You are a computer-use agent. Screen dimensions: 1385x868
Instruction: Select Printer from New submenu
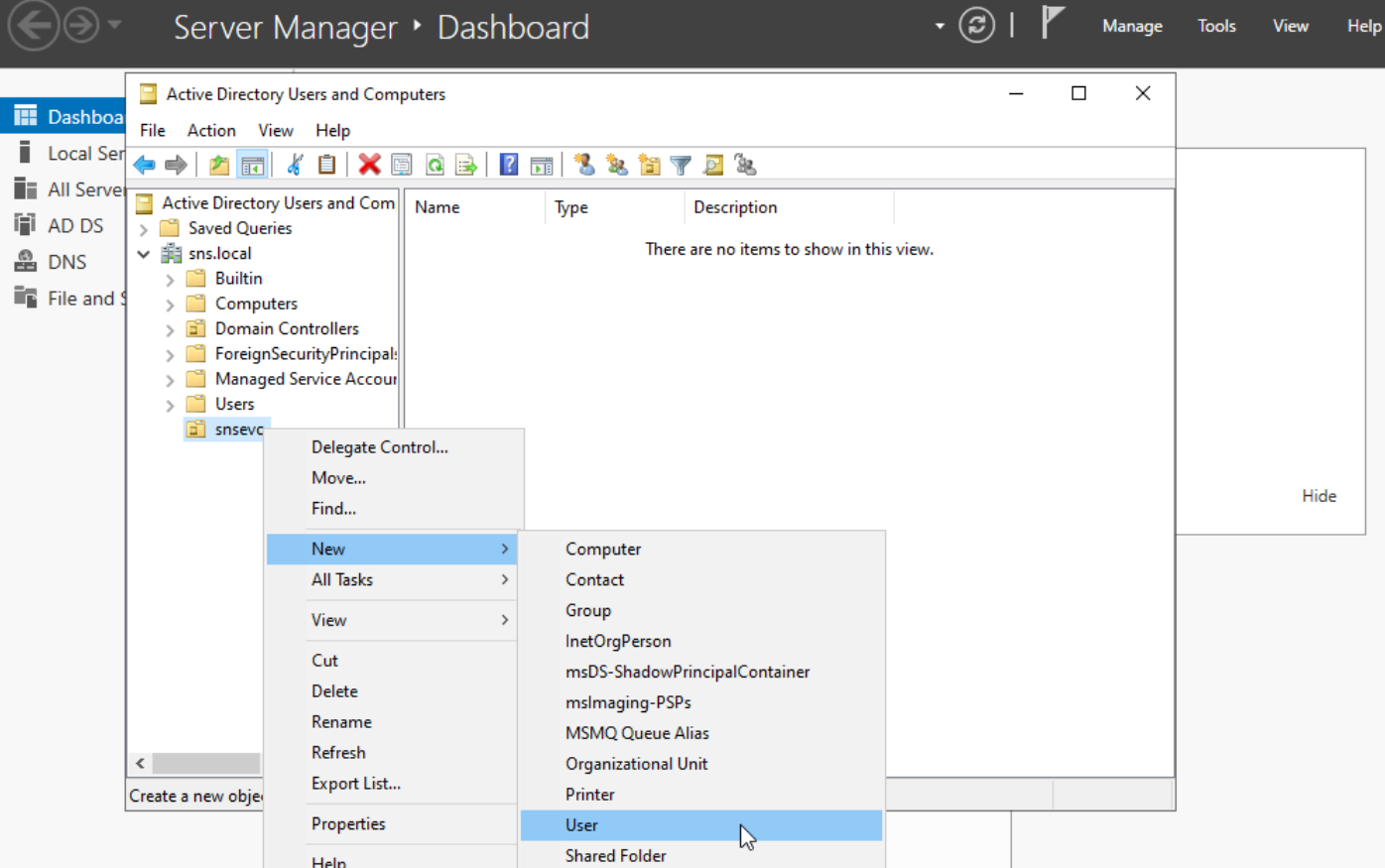[701, 795]
